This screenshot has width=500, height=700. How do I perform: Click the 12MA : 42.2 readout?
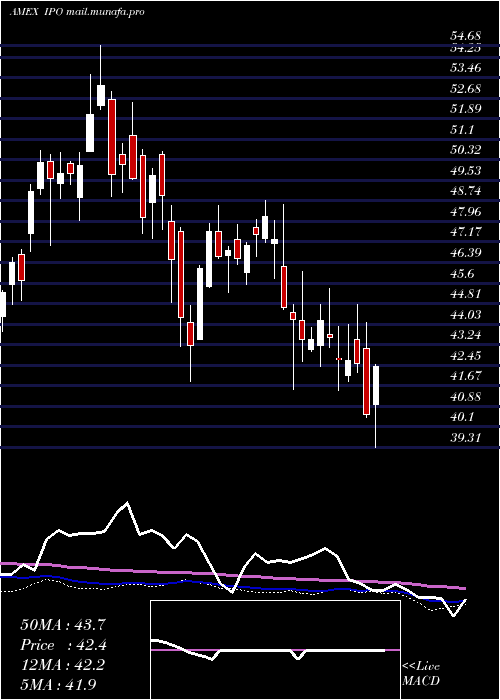(x=63, y=665)
